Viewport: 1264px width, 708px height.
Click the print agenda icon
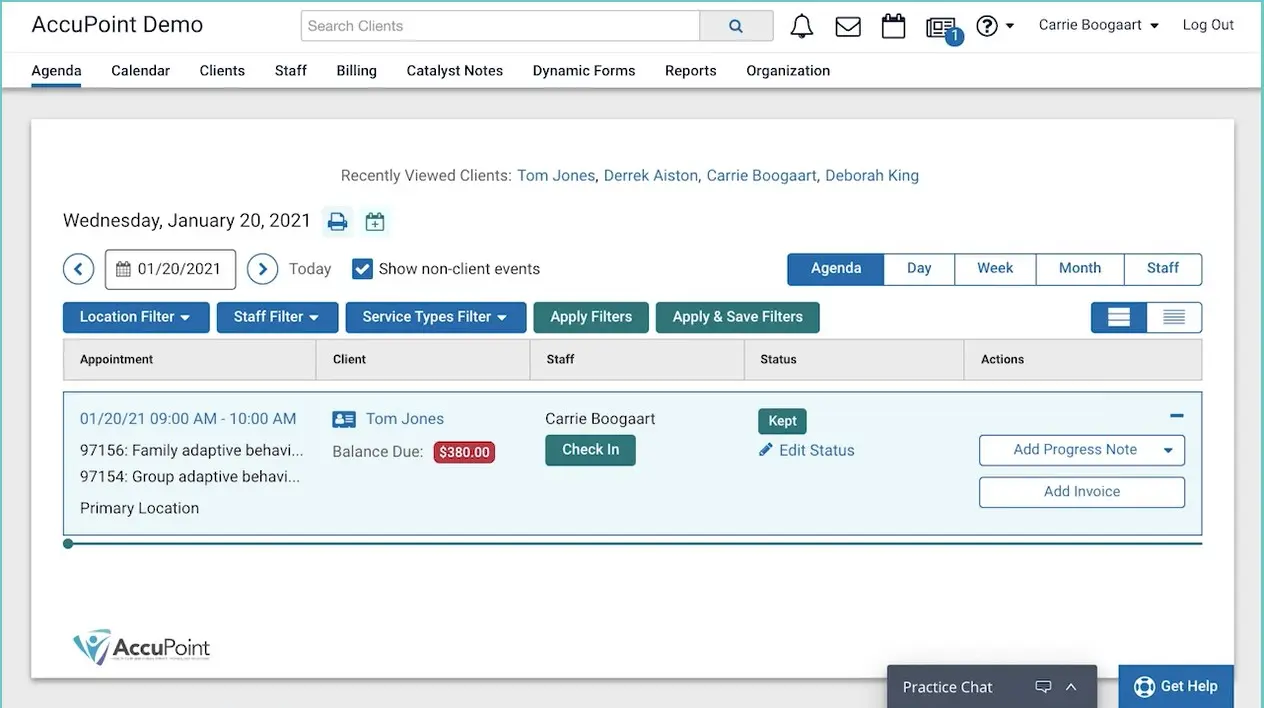pyautogui.click(x=337, y=221)
